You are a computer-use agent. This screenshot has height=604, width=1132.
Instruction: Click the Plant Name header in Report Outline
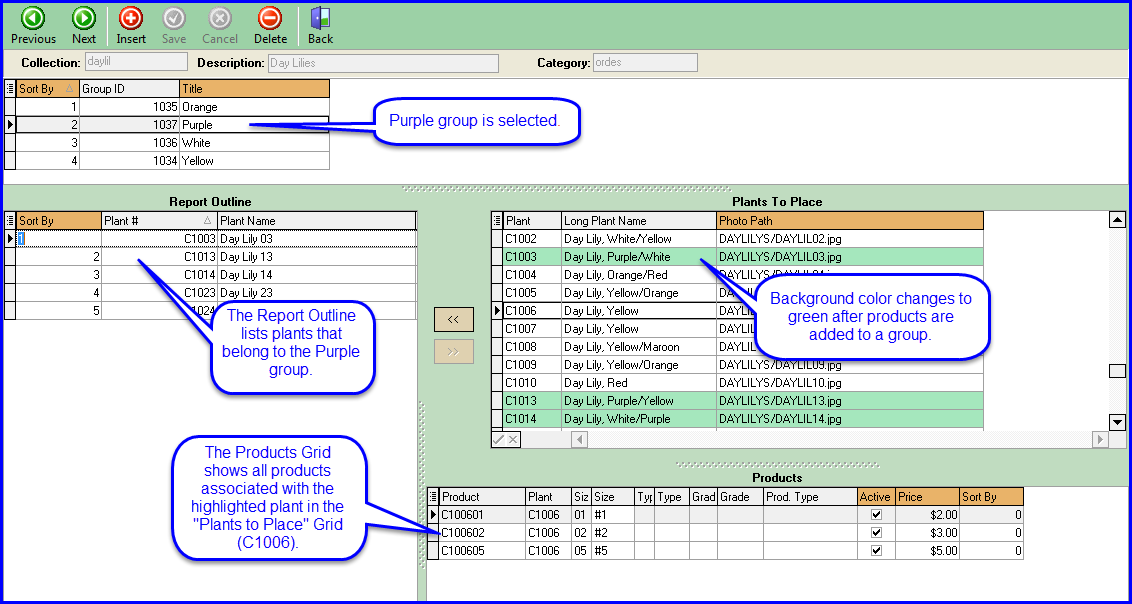(x=316, y=220)
